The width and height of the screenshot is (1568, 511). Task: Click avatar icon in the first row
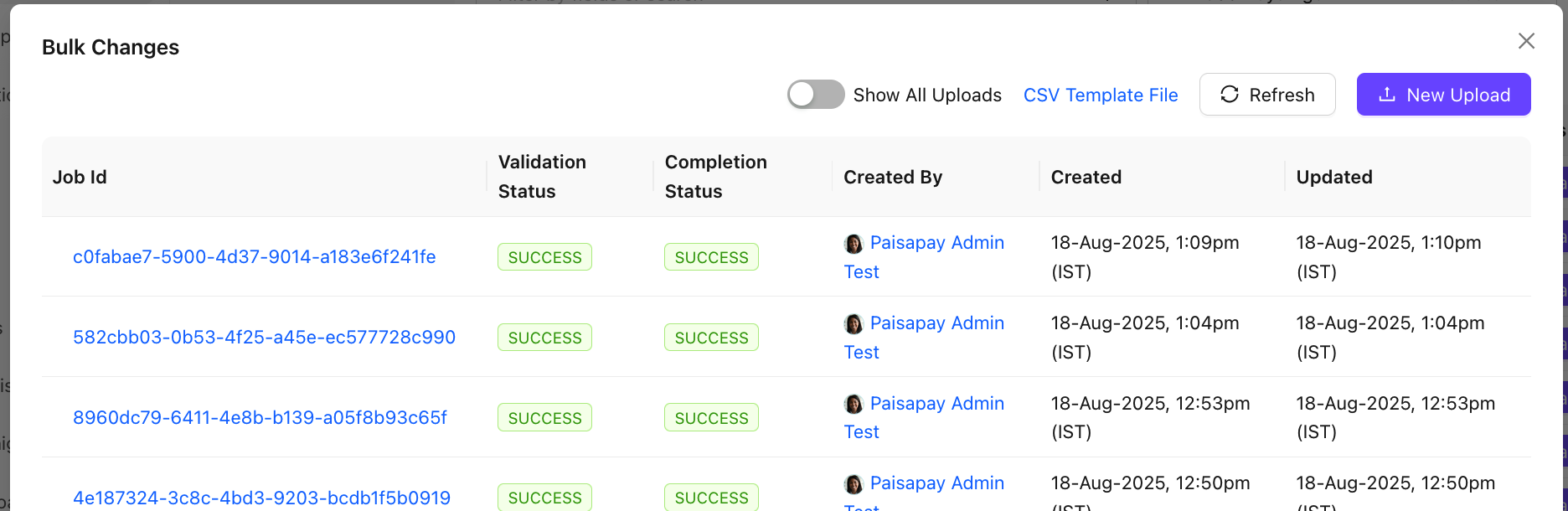click(x=854, y=244)
